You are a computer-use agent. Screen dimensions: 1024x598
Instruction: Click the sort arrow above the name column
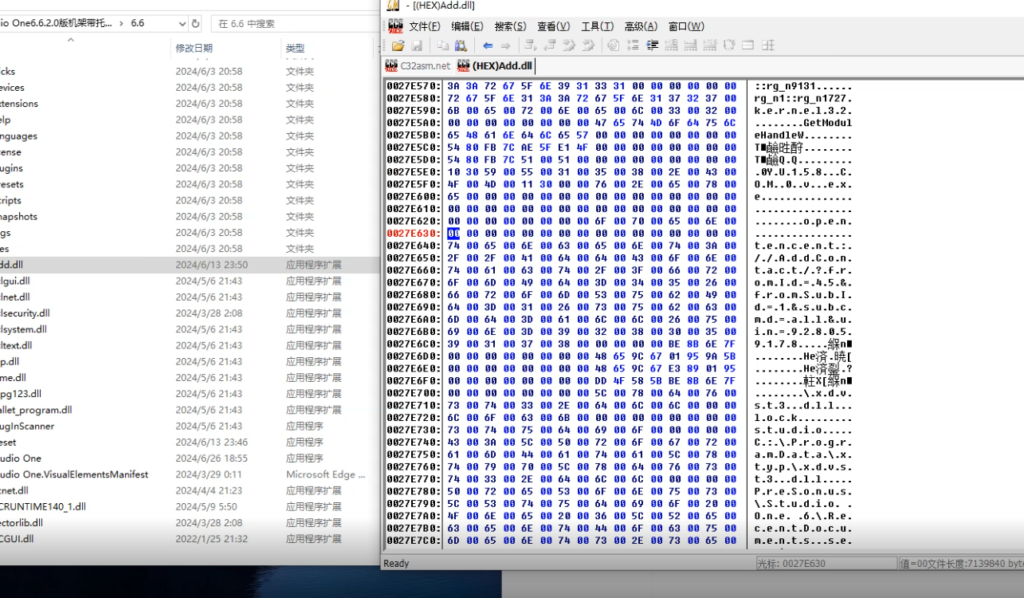tap(70, 41)
